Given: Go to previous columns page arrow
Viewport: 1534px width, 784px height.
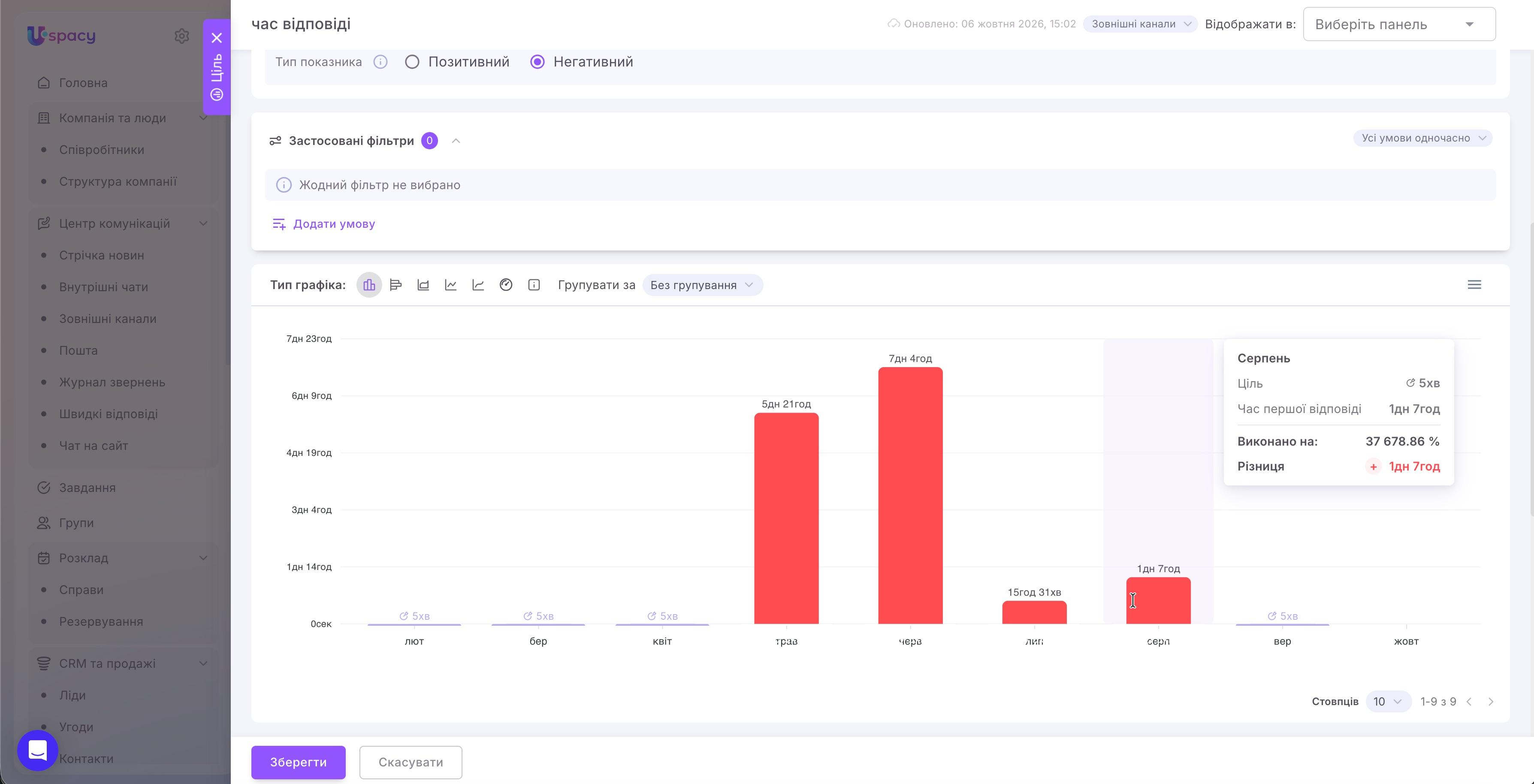Looking at the screenshot, I should point(1470,702).
